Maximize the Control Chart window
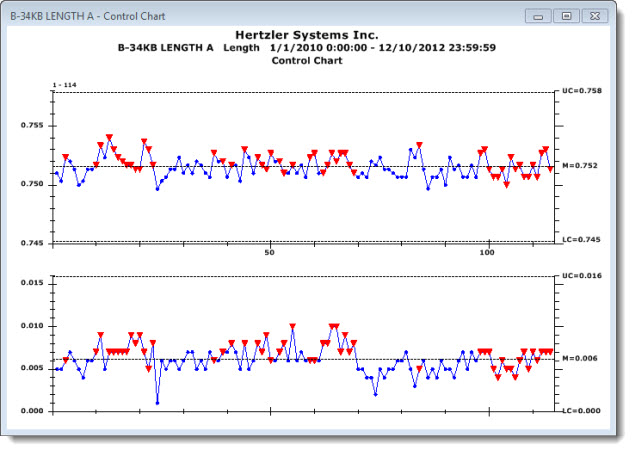632x451 pixels. coord(567,17)
